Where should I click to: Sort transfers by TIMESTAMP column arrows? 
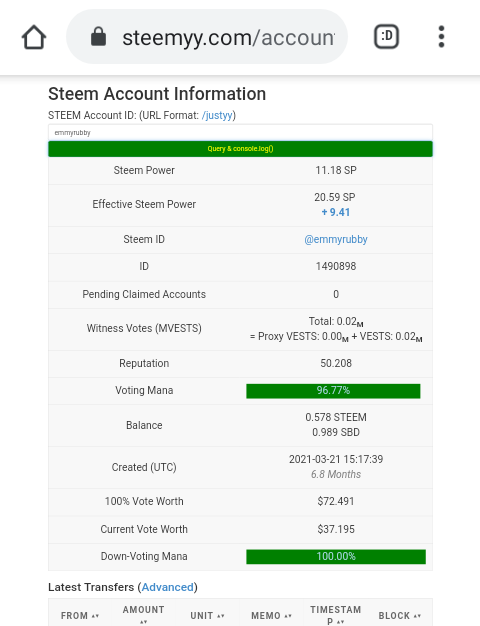click(x=341, y=622)
